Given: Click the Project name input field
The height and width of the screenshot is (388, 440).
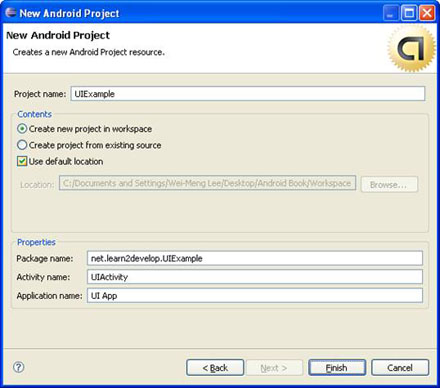Looking at the screenshot, I should (x=248, y=94).
